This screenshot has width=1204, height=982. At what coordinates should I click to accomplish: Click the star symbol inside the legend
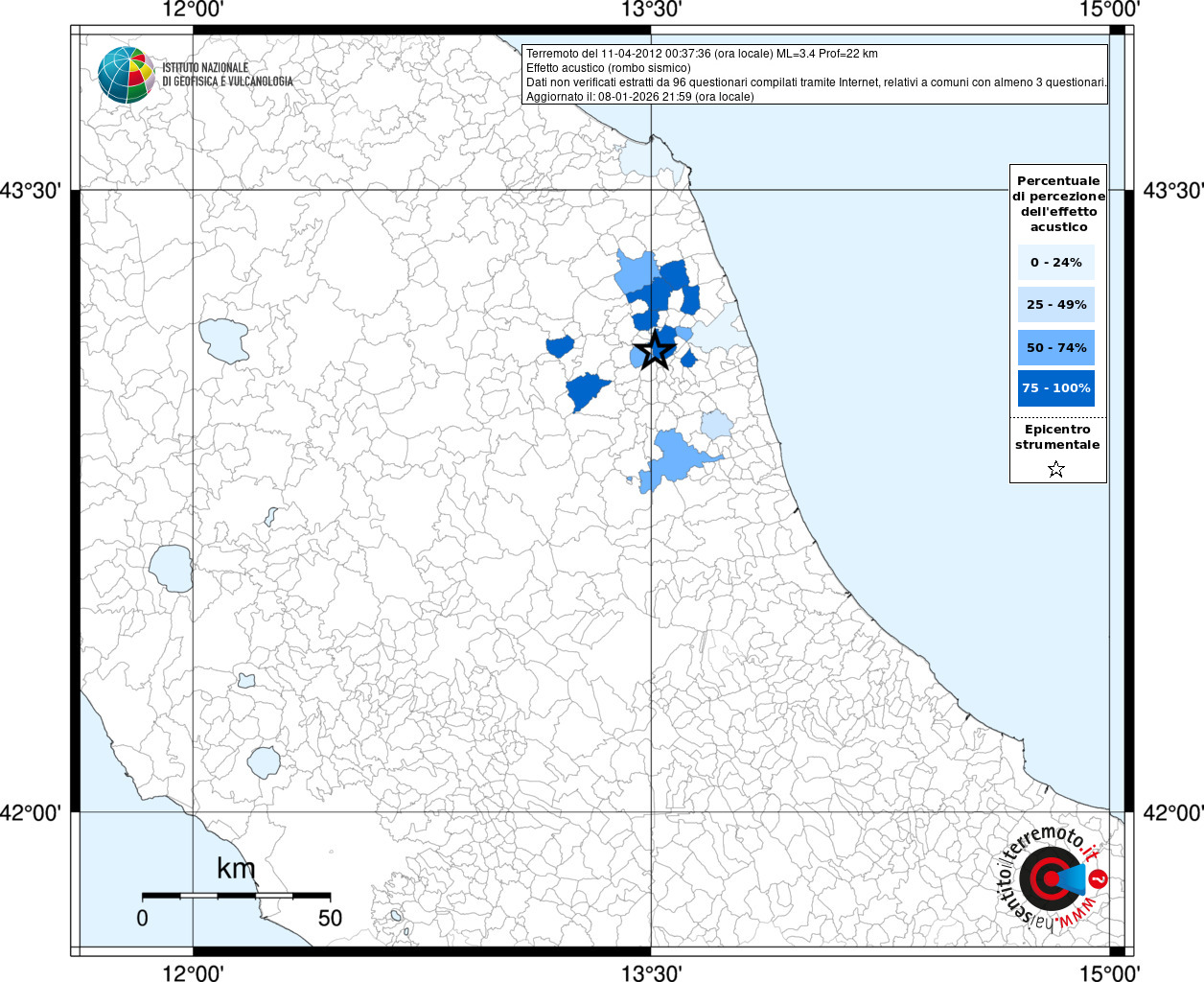1056,469
